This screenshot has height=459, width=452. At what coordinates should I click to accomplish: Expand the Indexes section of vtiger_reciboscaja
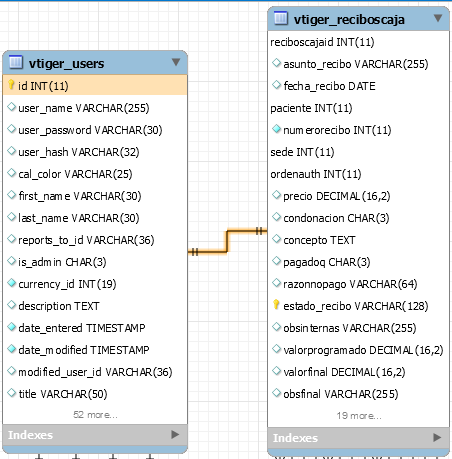(437, 437)
